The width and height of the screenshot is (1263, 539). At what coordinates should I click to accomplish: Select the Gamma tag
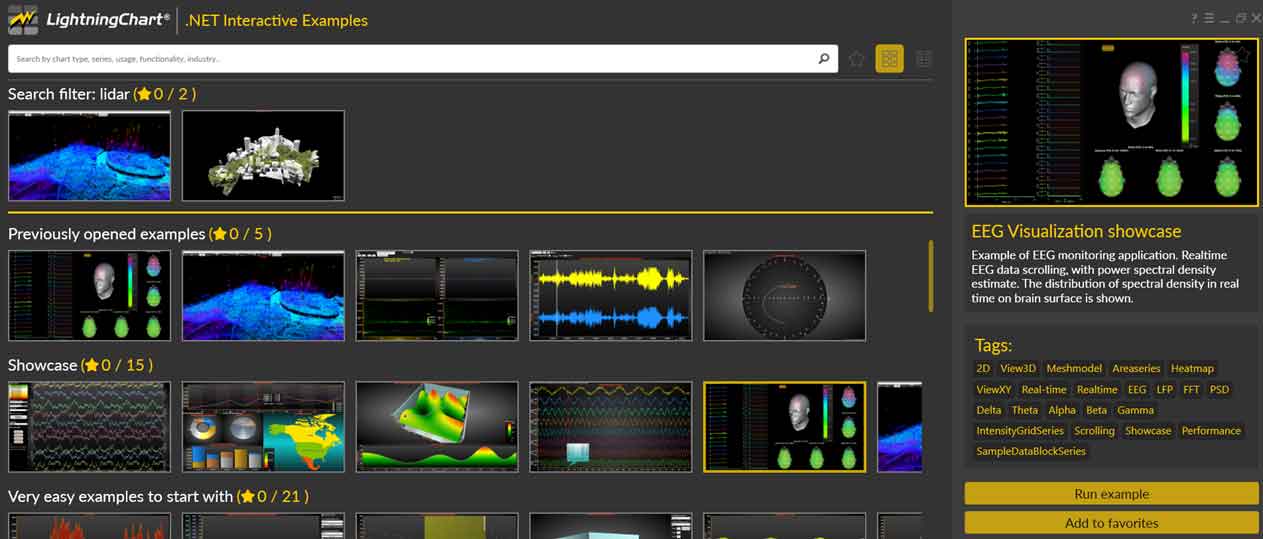click(x=1135, y=410)
